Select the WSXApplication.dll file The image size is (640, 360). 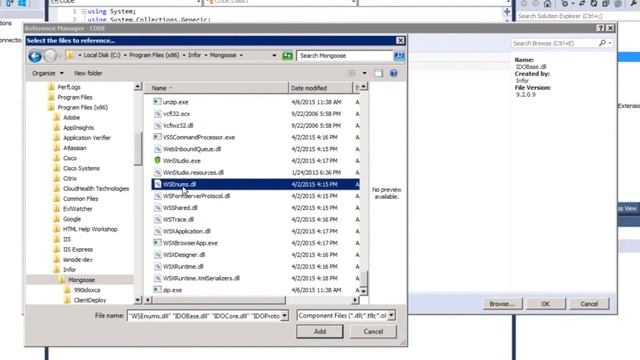click(x=187, y=231)
